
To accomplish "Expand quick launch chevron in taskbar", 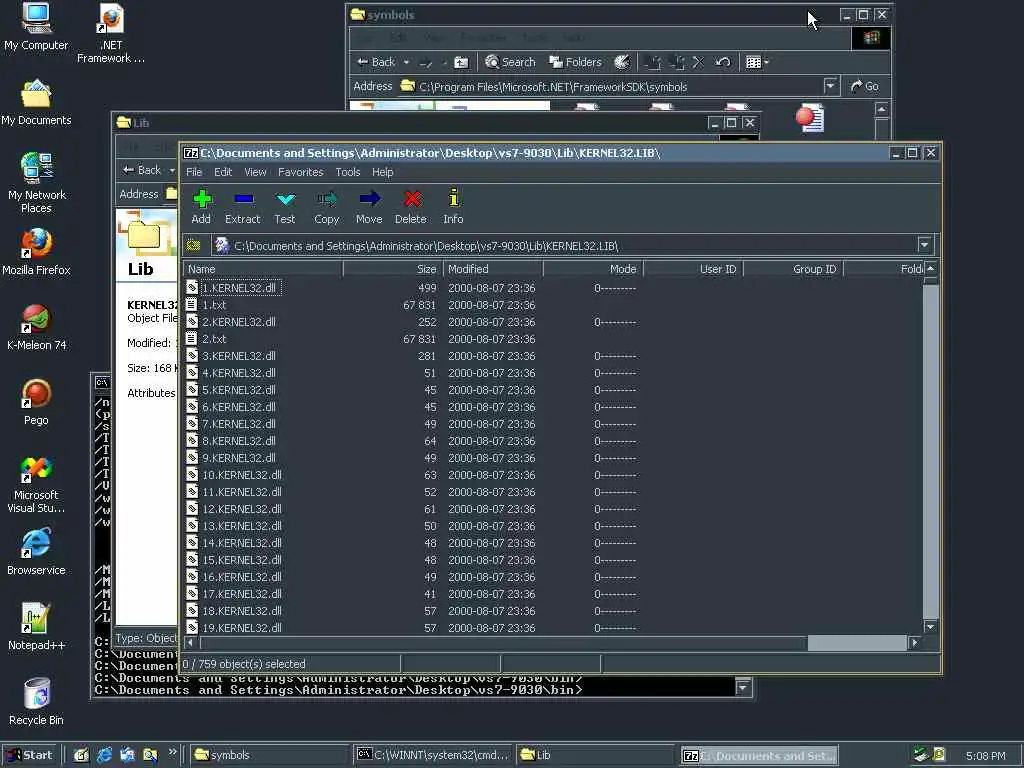I will click(172, 752).
